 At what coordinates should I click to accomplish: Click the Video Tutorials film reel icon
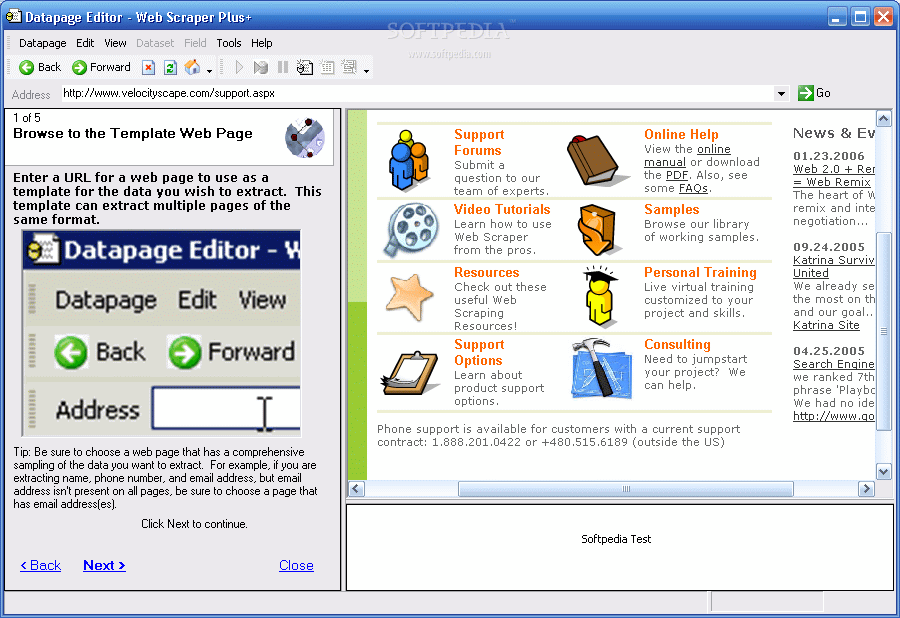pyautogui.click(x=410, y=230)
